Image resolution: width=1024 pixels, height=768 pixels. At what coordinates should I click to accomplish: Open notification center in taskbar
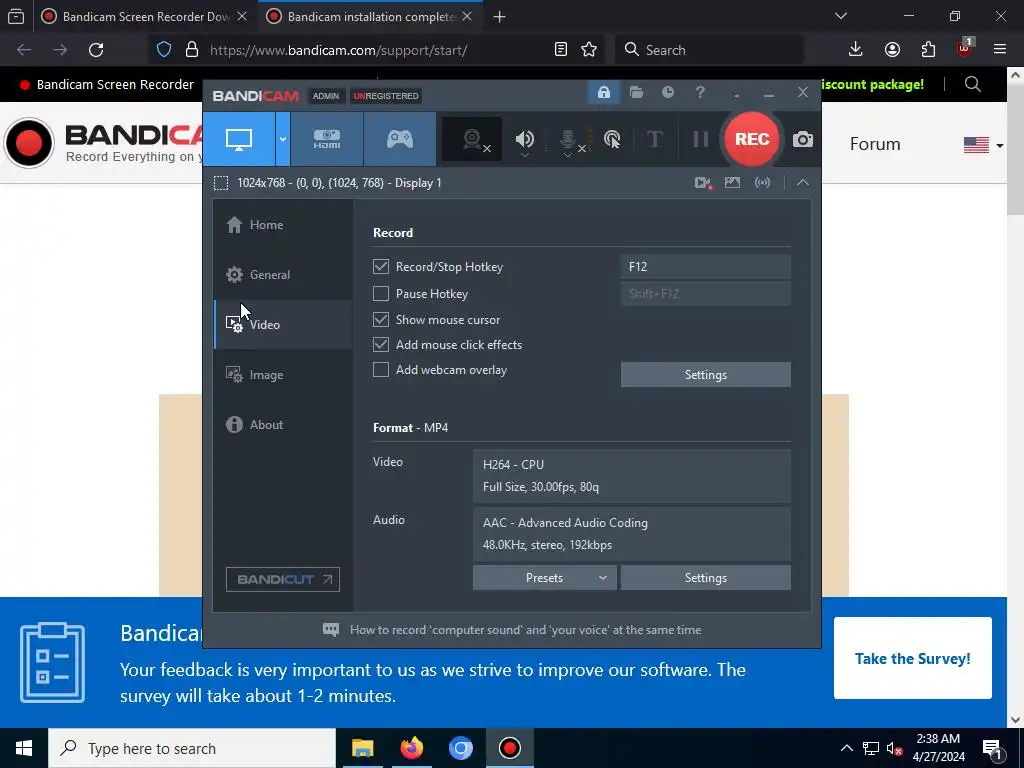pyautogui.click(x=992, y=748)
